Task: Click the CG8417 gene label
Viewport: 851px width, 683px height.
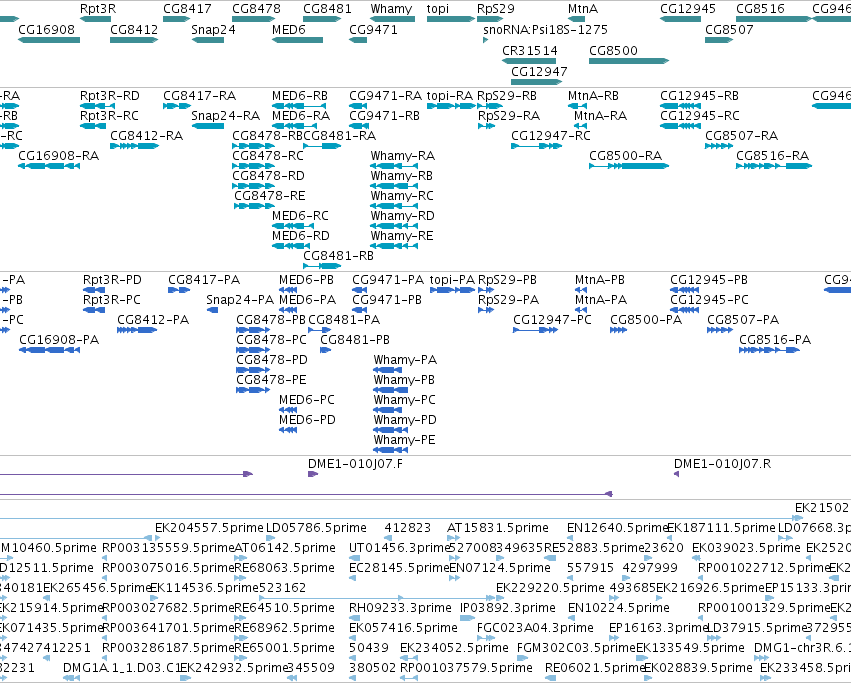Action: (x=187, y=9)
